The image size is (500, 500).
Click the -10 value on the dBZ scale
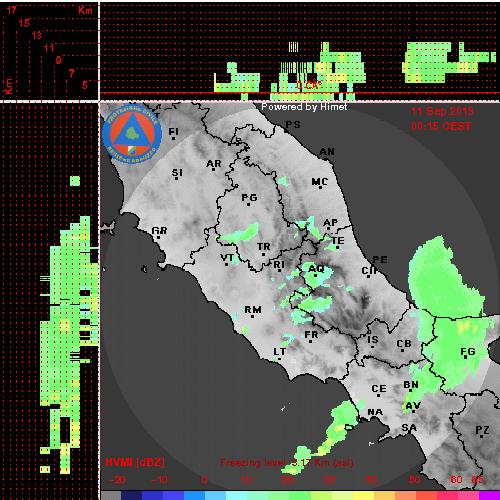point(159,480)
